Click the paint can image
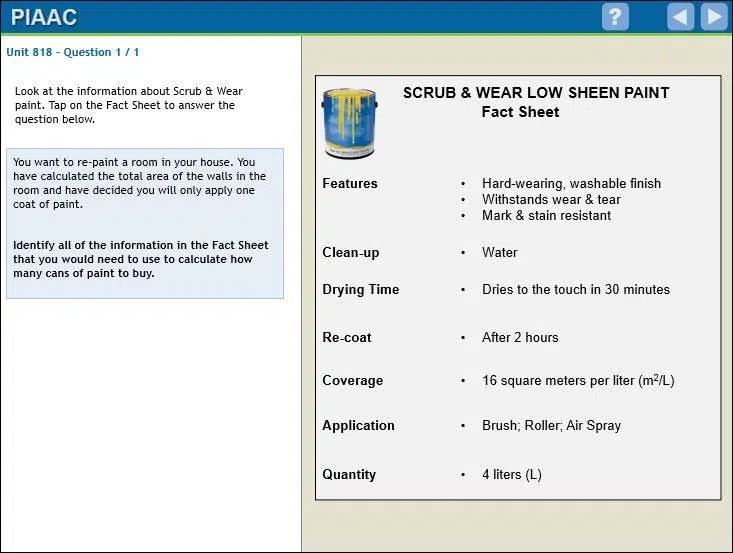Viewport: 733px width, 553px height. tap(349, 123)
